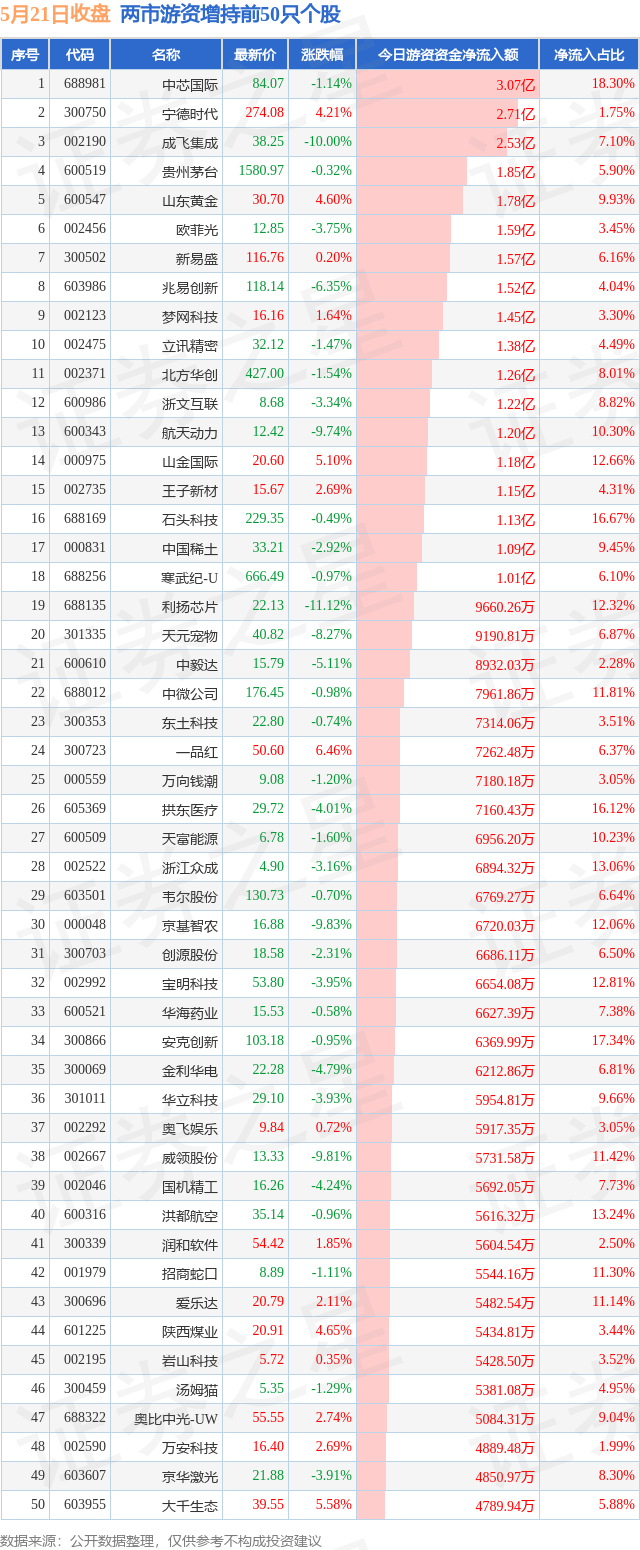Click the 序号 column header

25,55
